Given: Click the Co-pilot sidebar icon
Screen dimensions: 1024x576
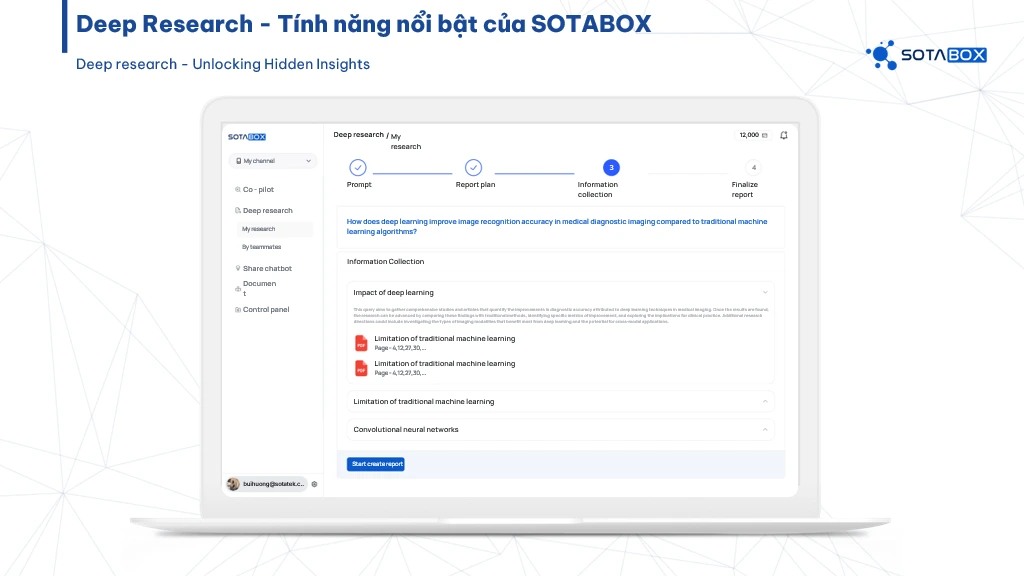Looking at the screenshot, I should pyautogui.click(x=238, y=189).
